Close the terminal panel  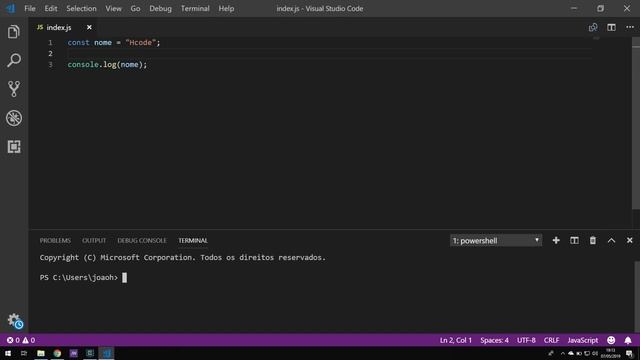[x=629, y=240]
